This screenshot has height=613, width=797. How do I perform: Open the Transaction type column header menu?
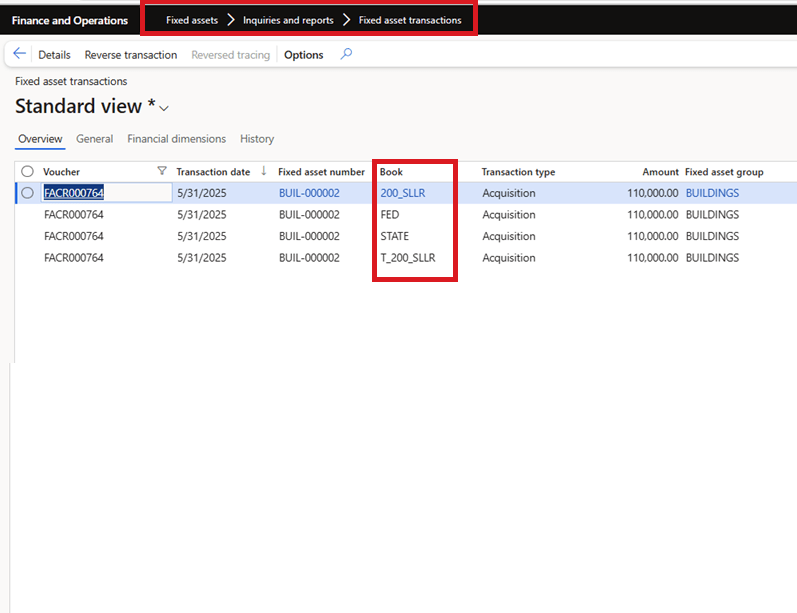coord(518,172)
